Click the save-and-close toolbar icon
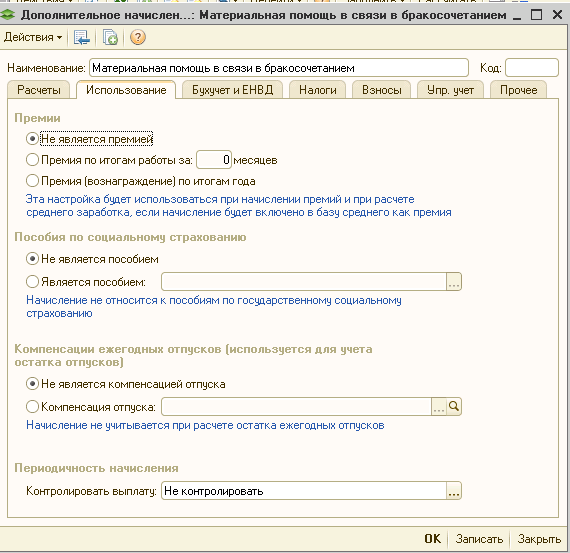Viewport: 570px width, 553px height. click(81, 37)
